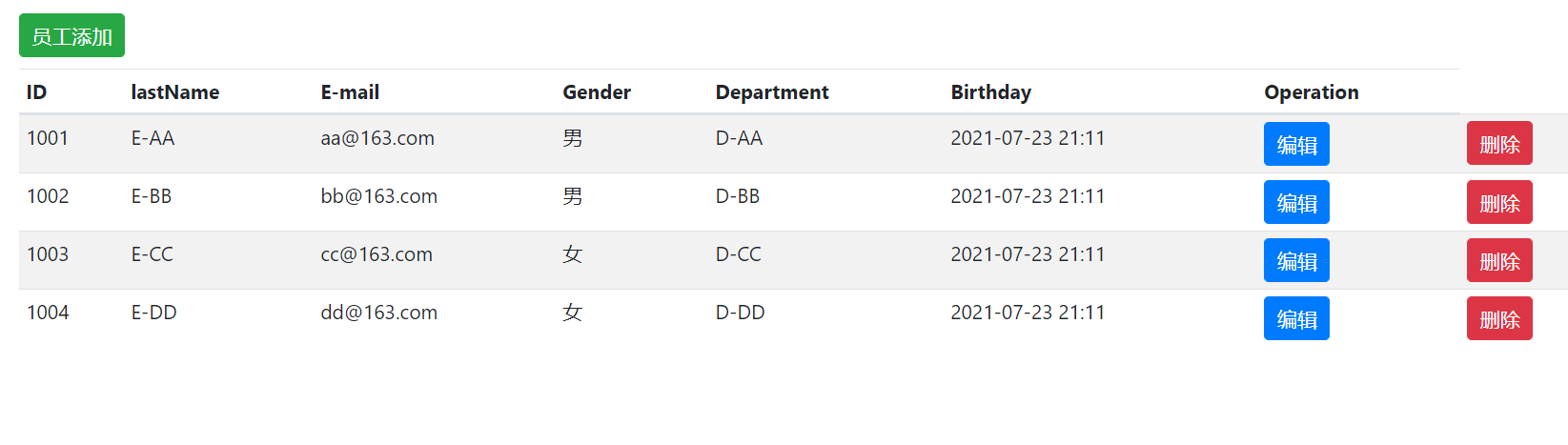Delete employee 1004 E-DD
The height and width of the screenshot is (445, 1568).
click(1499, 318)
